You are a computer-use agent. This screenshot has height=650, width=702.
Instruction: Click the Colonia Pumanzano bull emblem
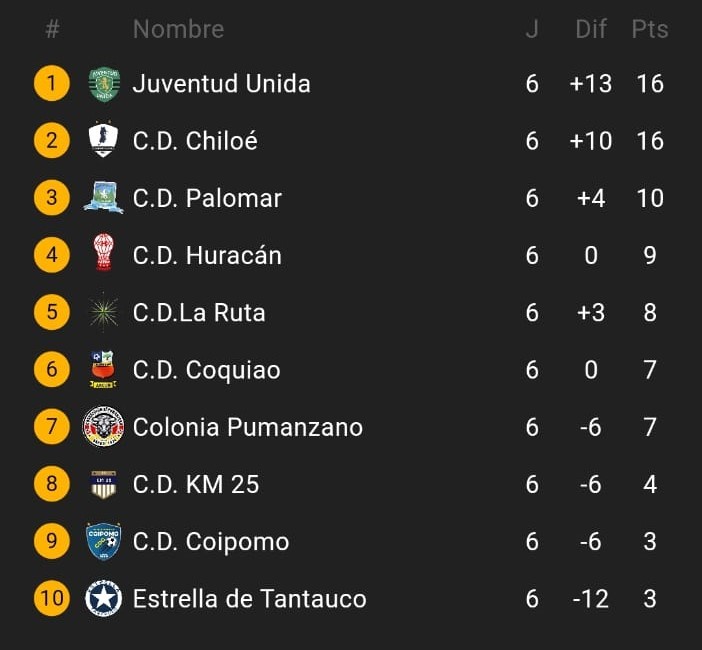103,426
